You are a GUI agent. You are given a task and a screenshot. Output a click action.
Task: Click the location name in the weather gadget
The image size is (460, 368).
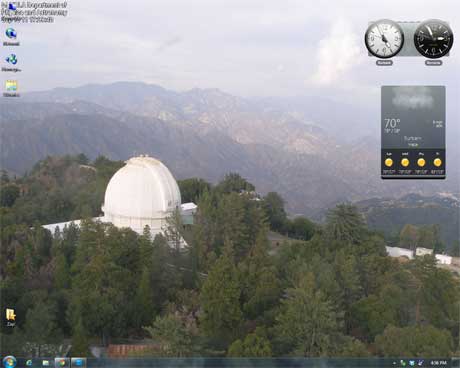click(413, 138)
